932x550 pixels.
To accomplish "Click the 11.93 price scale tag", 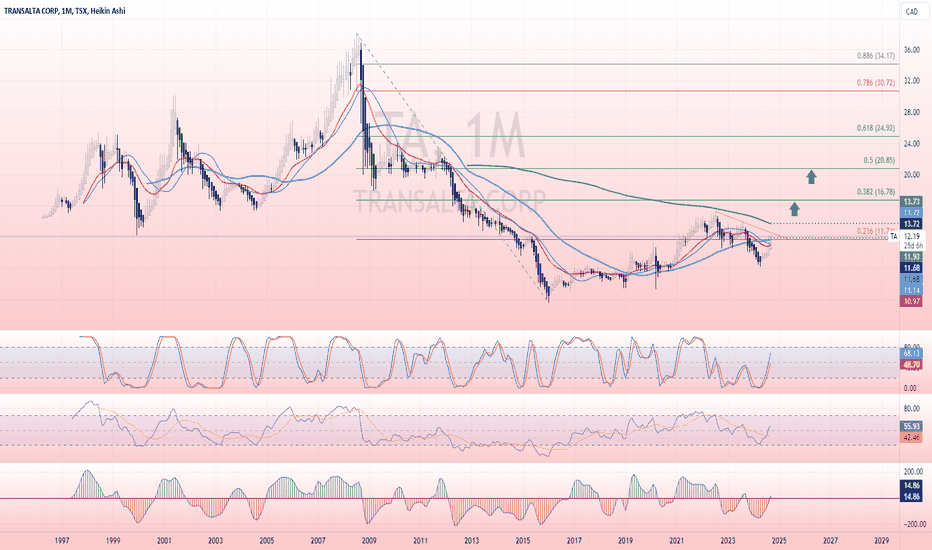I will click(912, 257).
